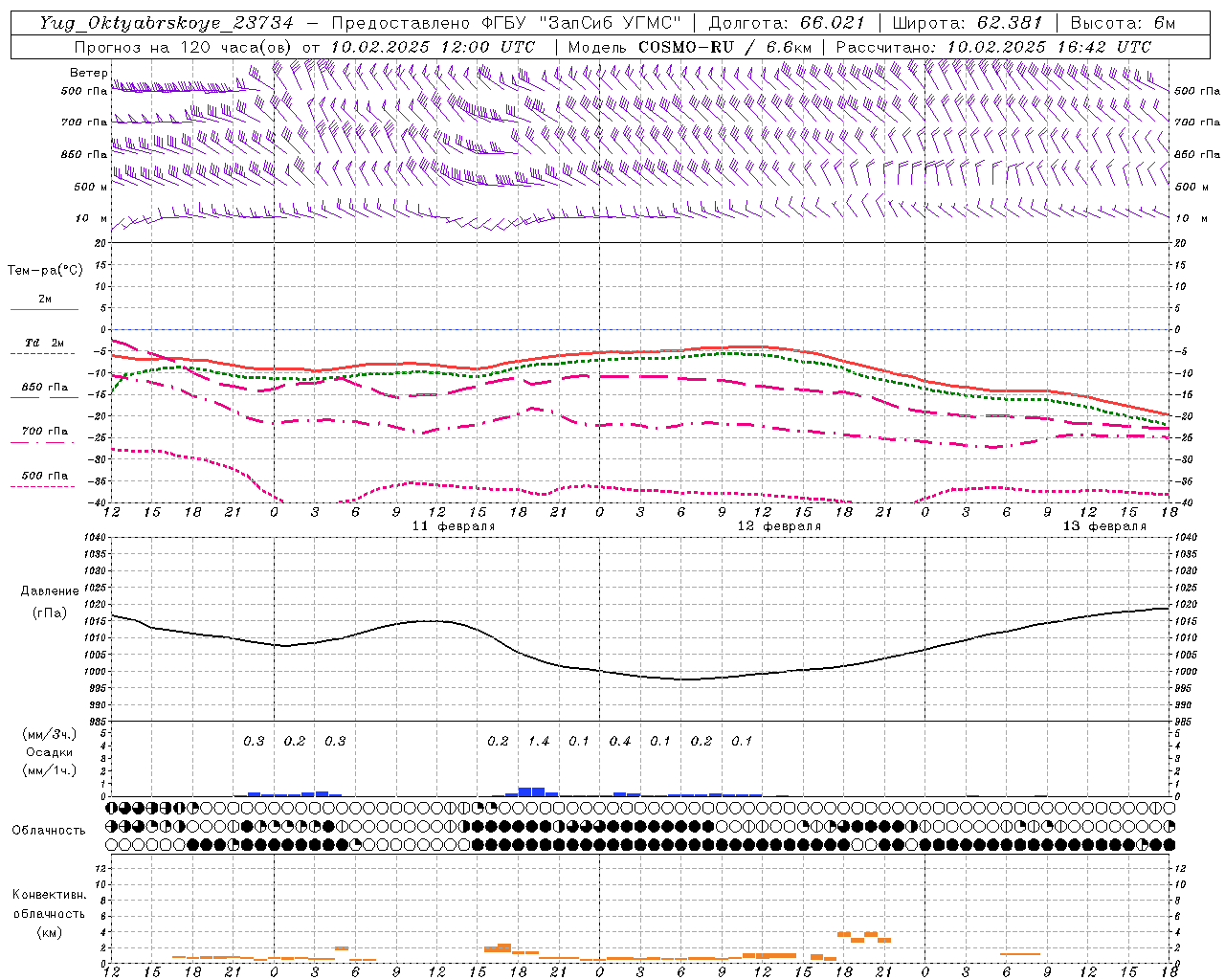Select the Осадки panel label

tap(50, 752)
